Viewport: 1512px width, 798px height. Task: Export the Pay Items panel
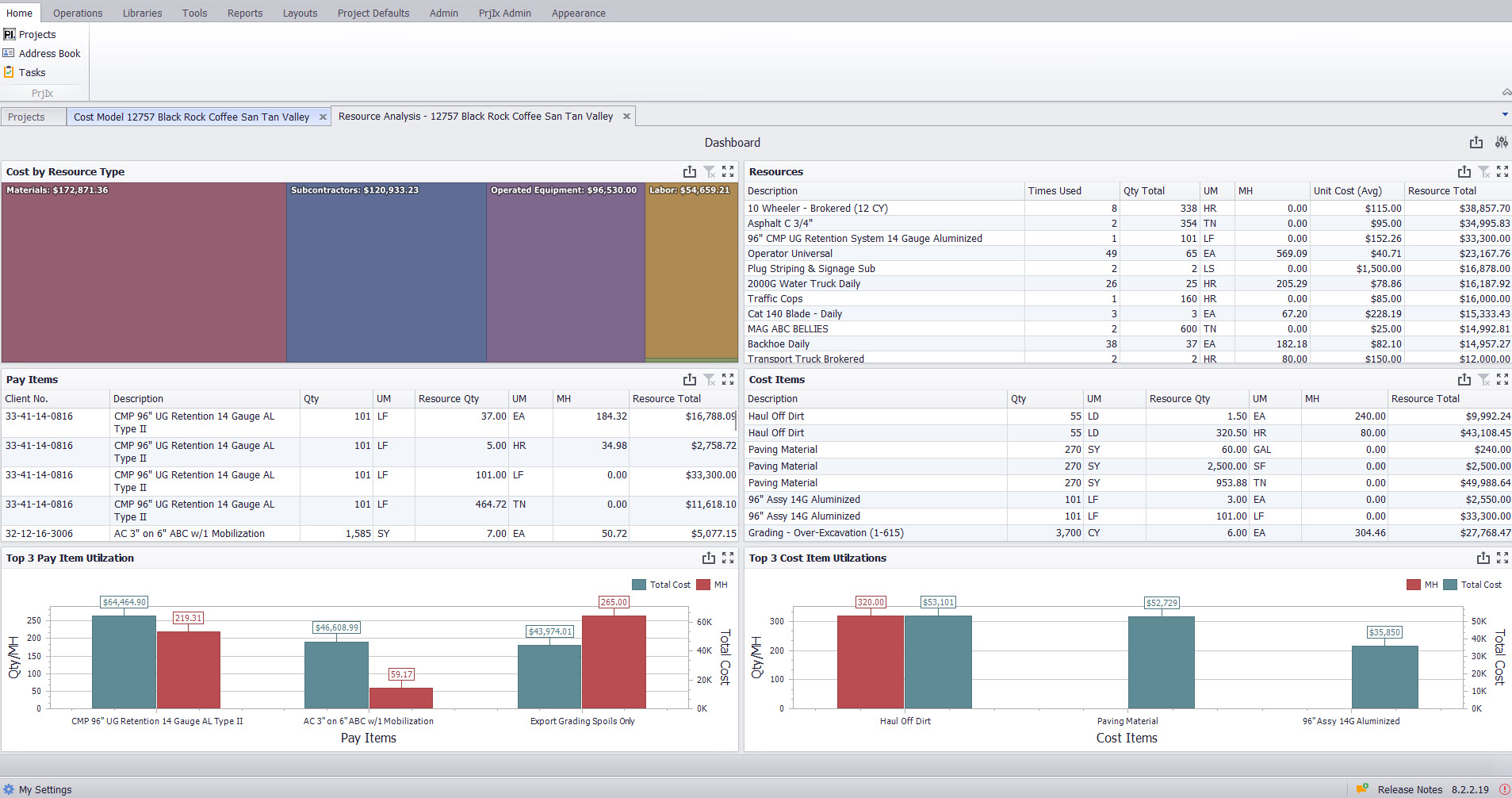tap(690, 379)
